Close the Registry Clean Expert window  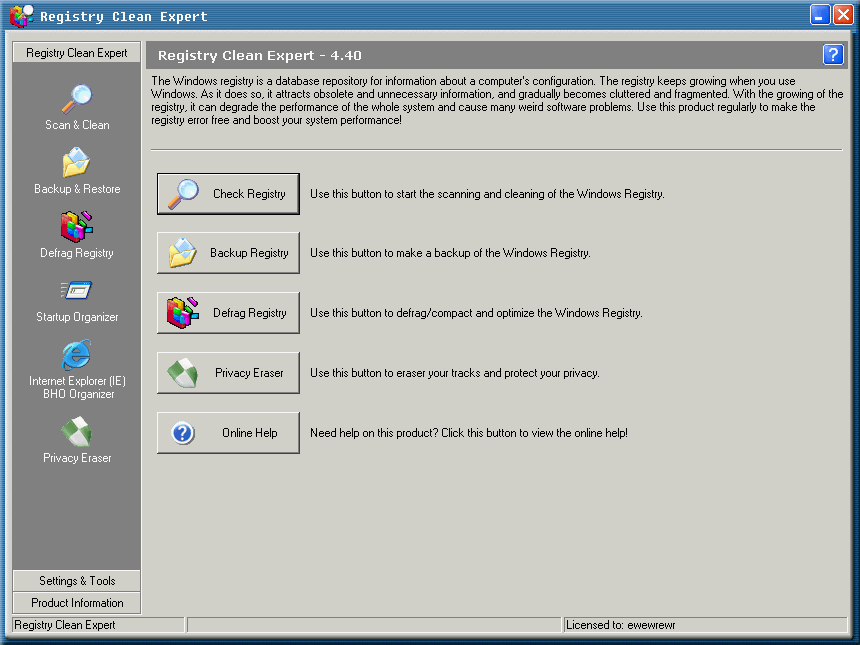coord(843,15)
